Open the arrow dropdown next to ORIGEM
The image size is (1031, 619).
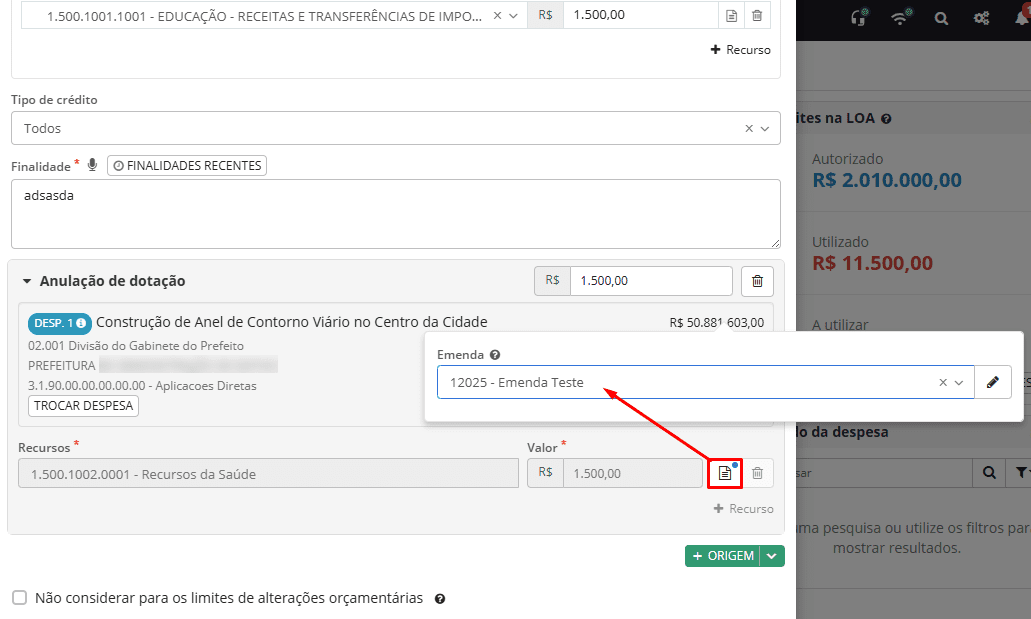point(773,555)
